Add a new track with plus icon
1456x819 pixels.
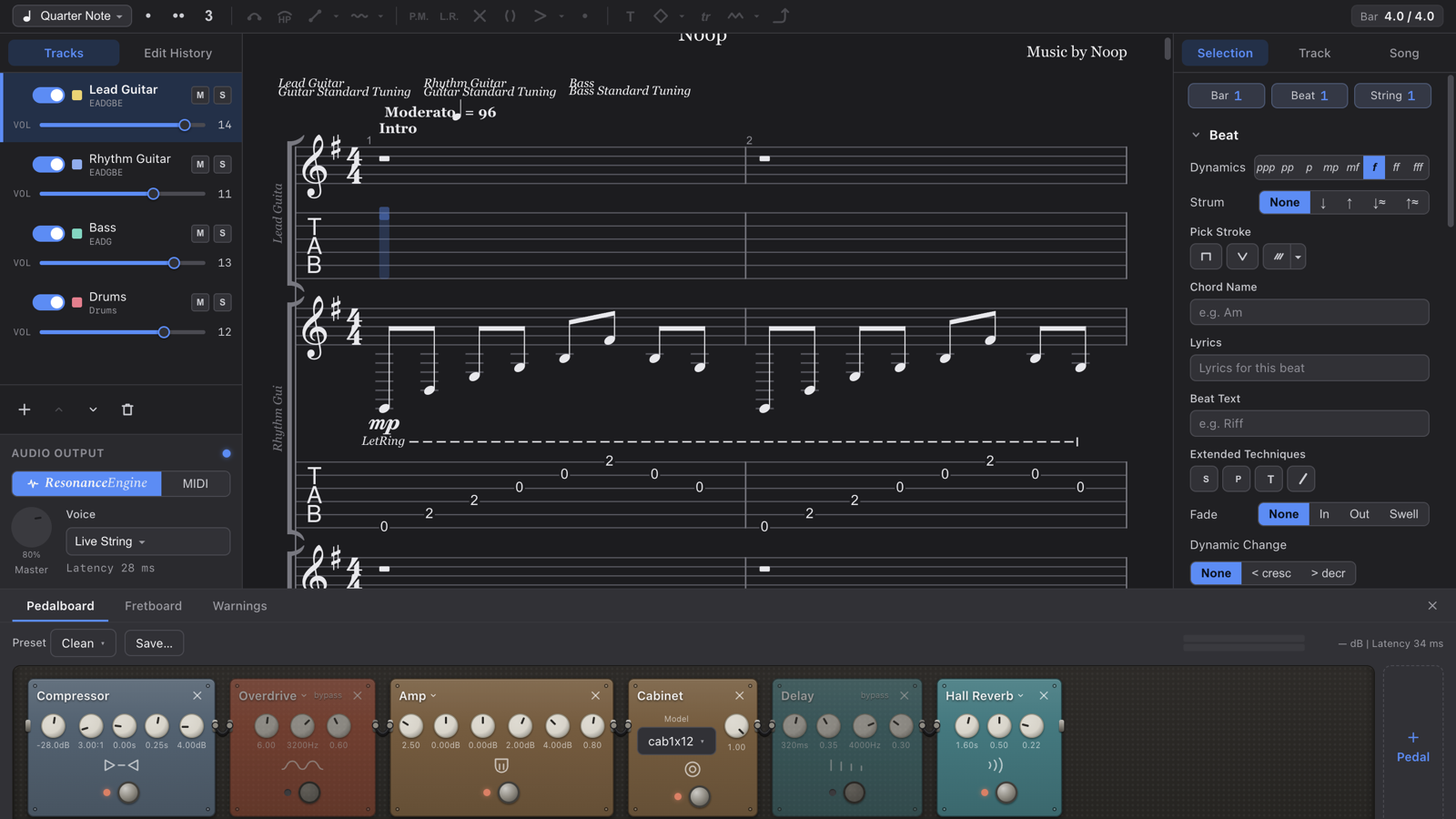coord(25,409)
